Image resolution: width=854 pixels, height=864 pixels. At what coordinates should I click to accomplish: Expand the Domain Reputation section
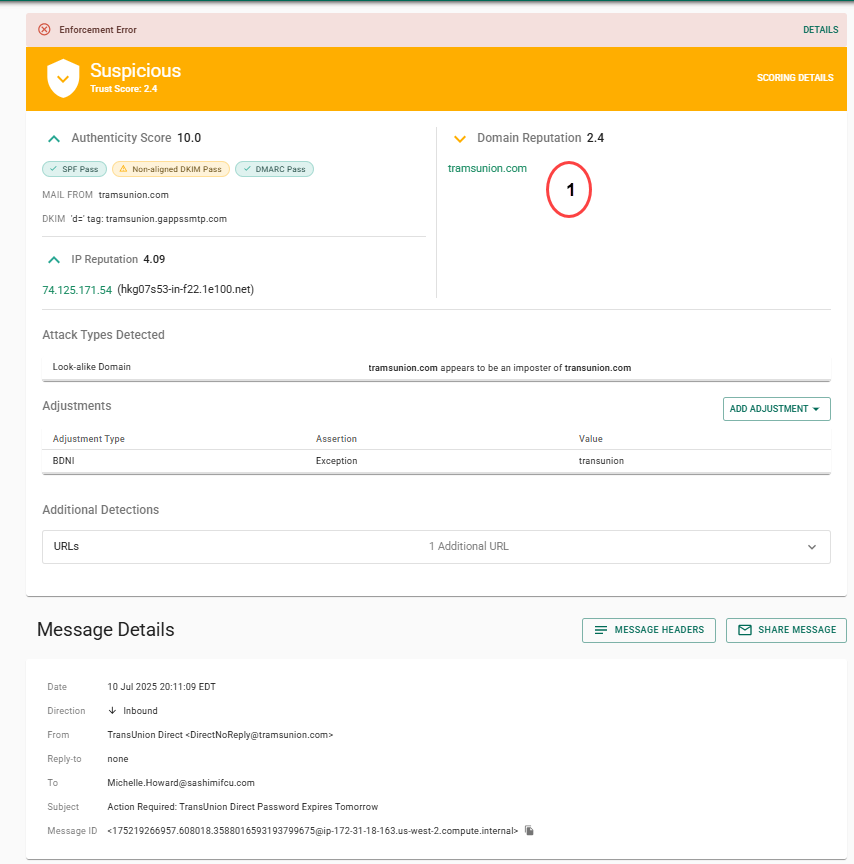pyautogui.click(x=460, y=138)
